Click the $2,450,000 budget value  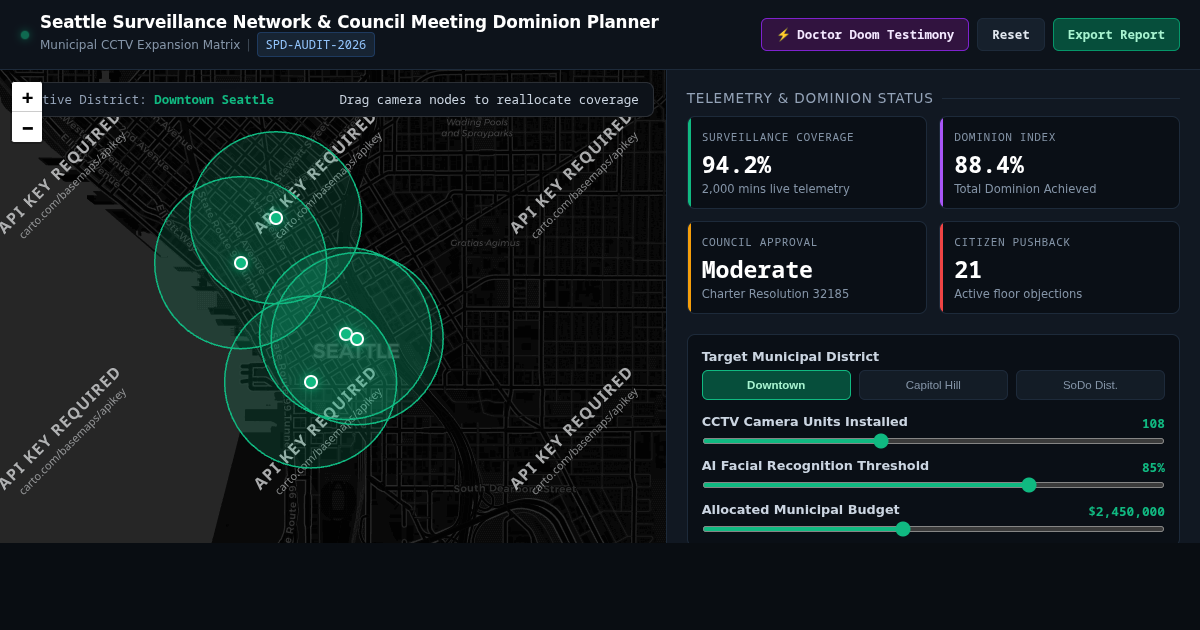1126,511
